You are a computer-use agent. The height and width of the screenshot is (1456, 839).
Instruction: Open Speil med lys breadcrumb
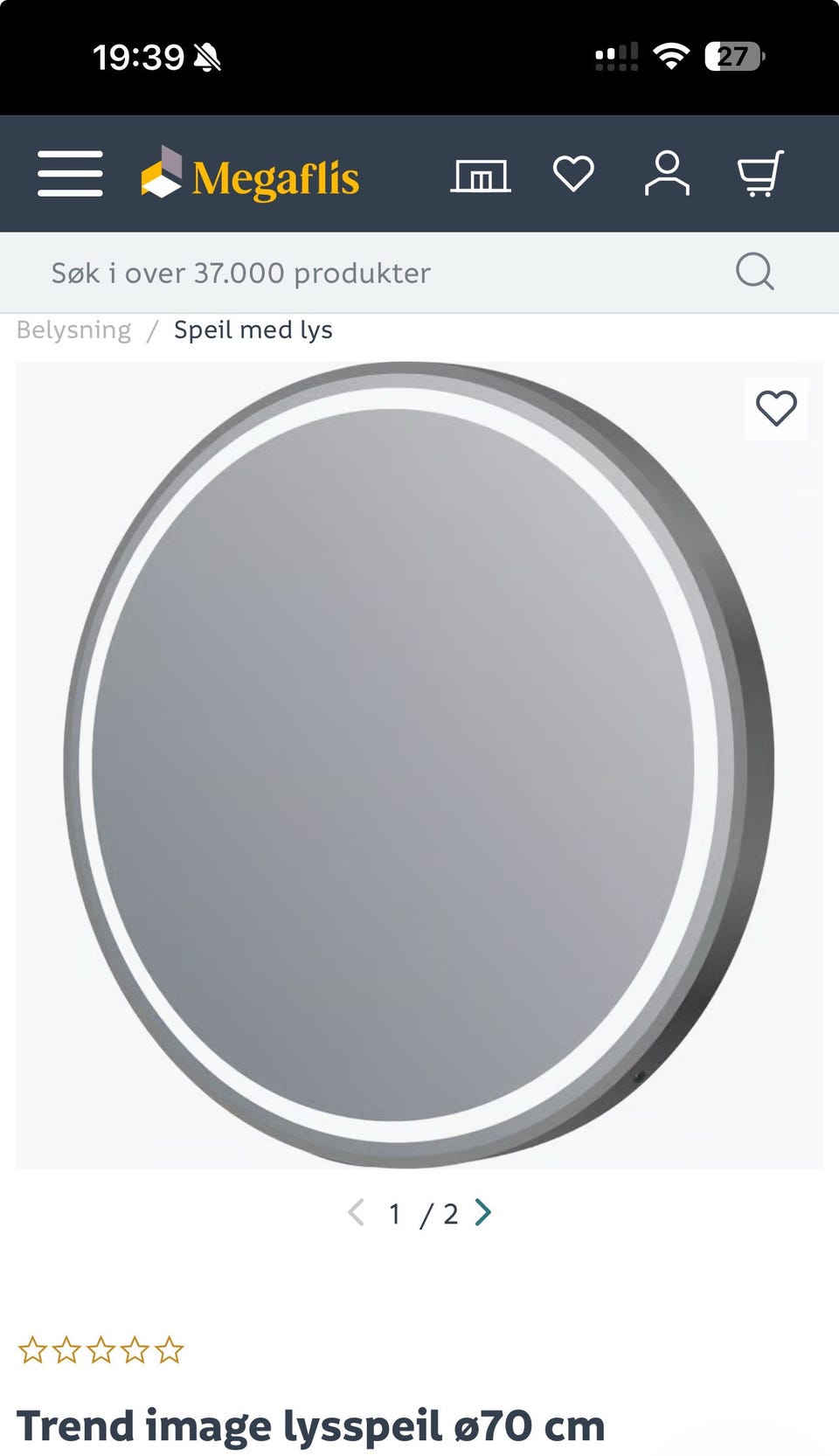coord(253,330)
